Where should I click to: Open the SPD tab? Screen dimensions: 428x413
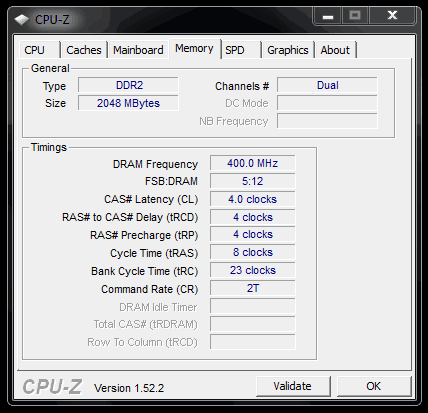coord(241,50)
